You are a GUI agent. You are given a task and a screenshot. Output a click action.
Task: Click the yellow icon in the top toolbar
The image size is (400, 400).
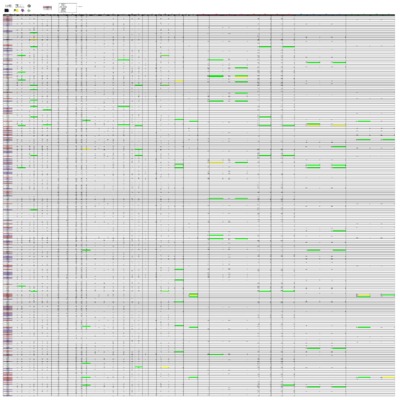[x=16, y=10]
